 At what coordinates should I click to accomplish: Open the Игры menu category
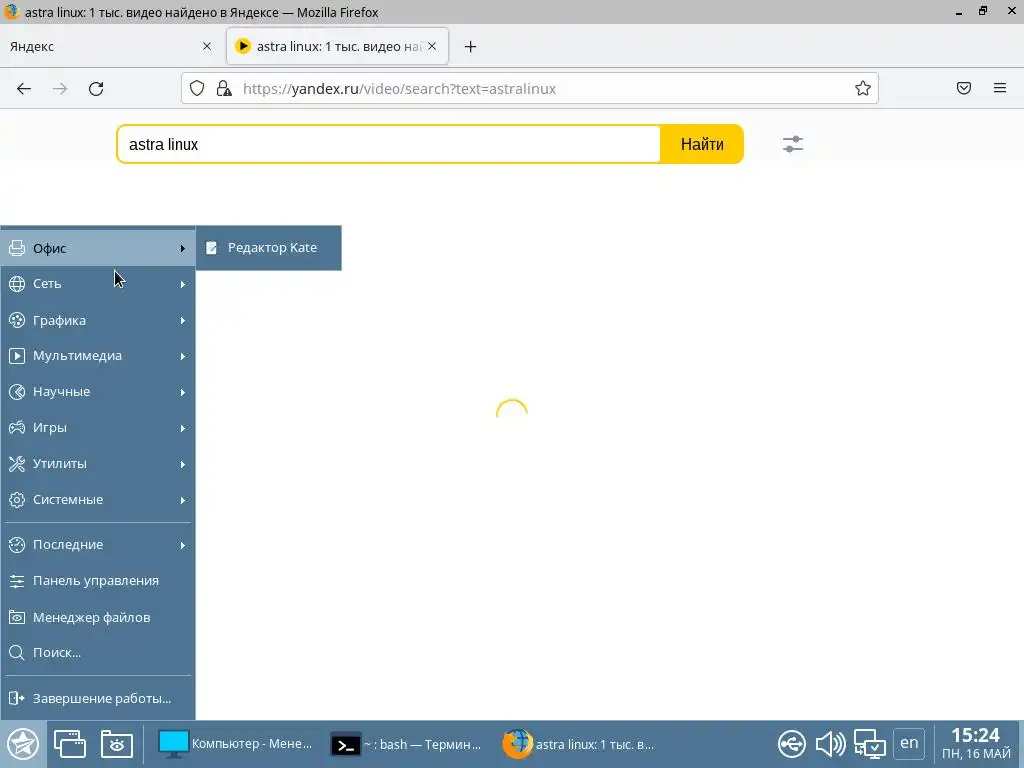click(98, 428)
